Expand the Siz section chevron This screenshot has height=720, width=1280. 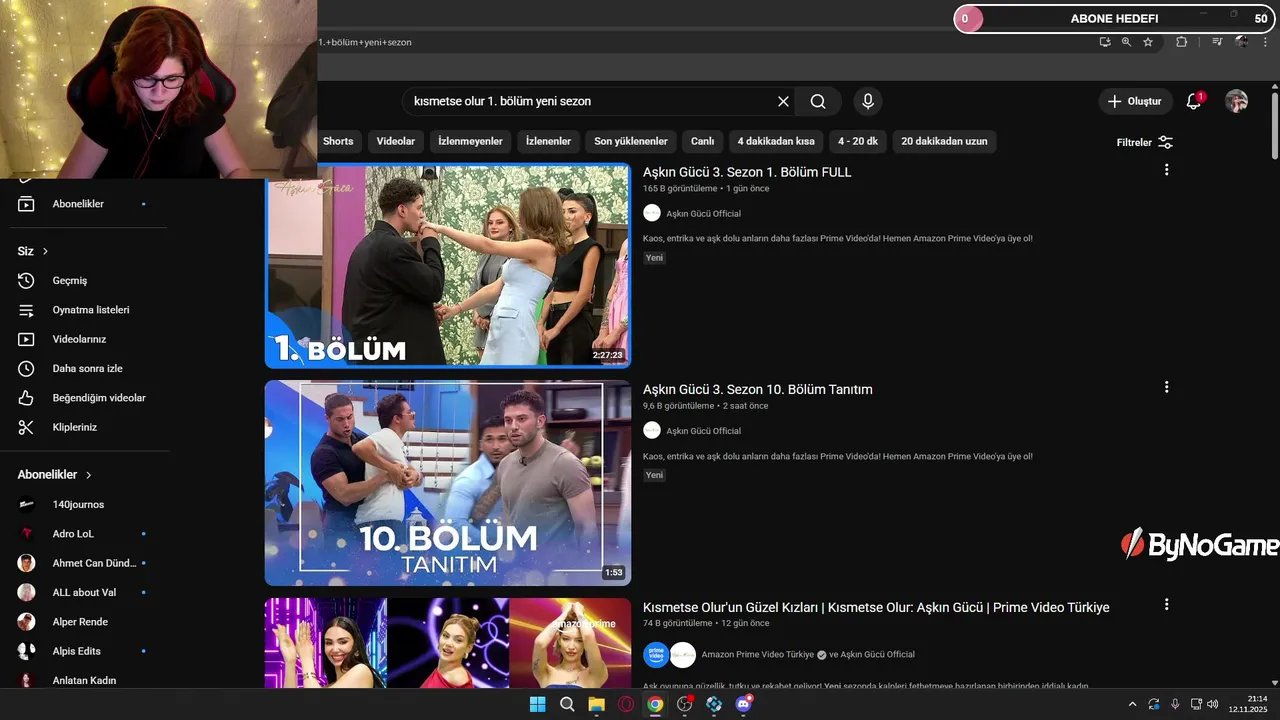click(x=45, y=251)
